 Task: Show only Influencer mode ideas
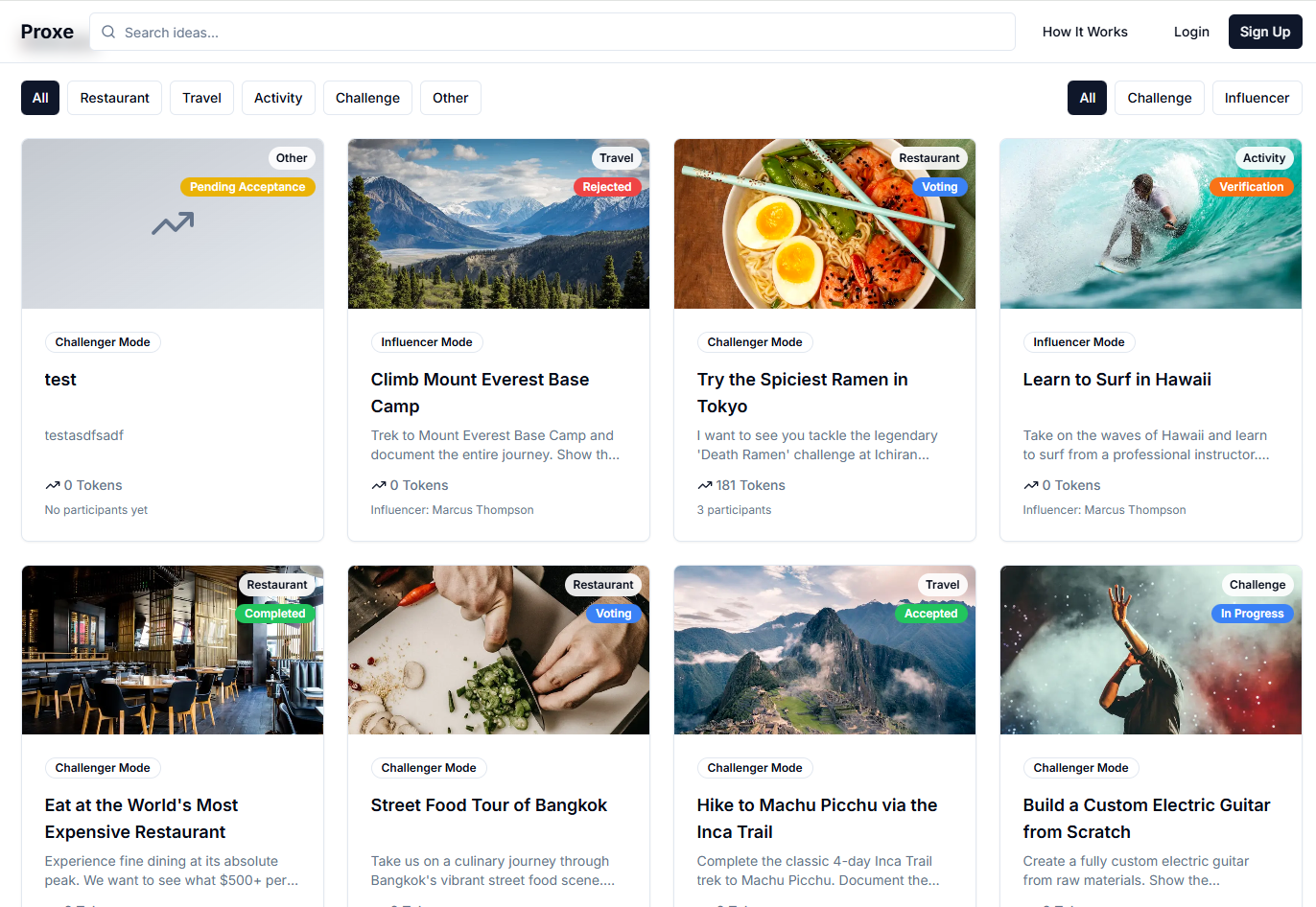click(1257, 98)
